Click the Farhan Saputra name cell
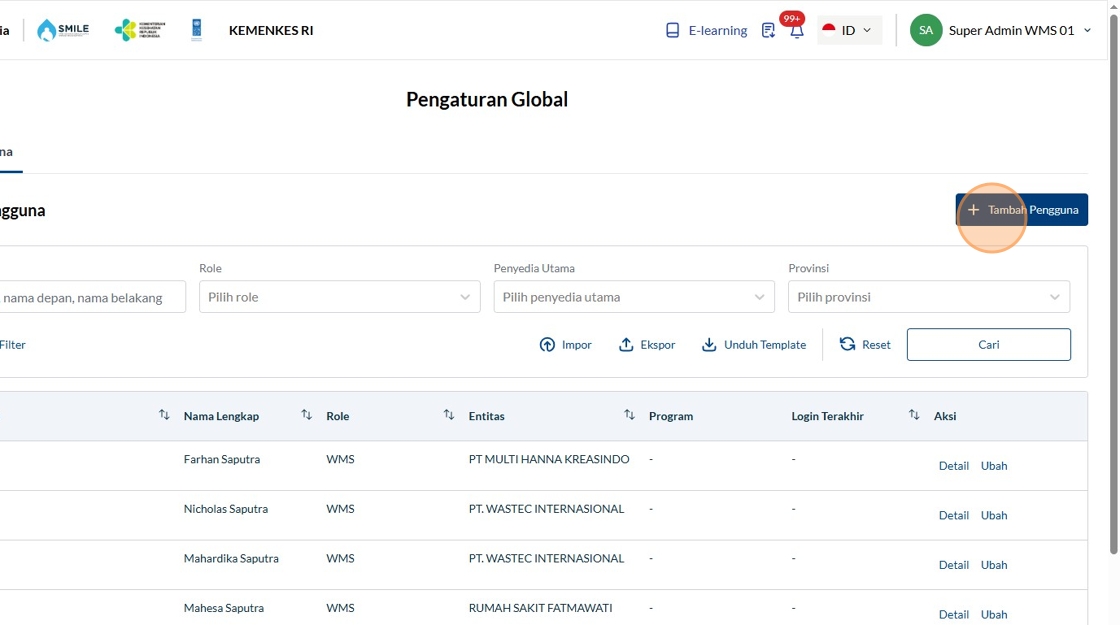 point(221,459)
